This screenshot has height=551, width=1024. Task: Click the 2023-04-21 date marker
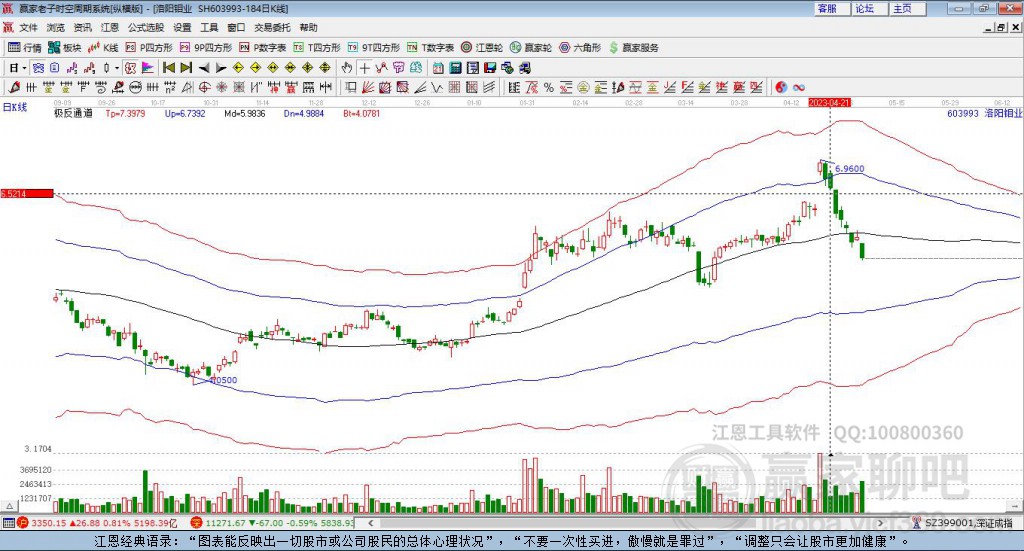tap(829, 102)
